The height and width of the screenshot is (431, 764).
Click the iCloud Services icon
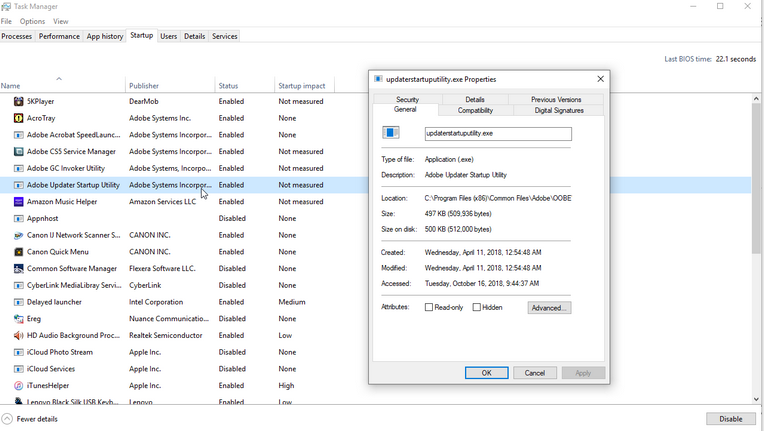(19, 369)
